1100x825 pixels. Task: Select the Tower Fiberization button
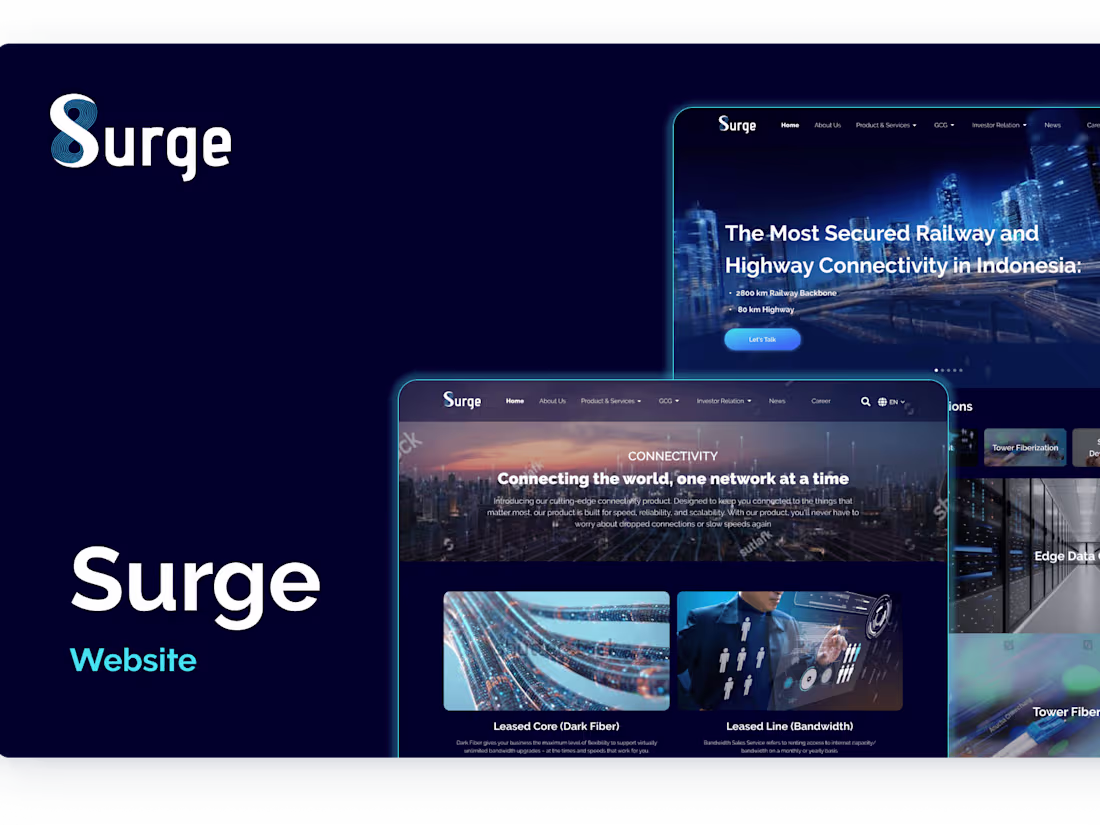pos(1024,447)
